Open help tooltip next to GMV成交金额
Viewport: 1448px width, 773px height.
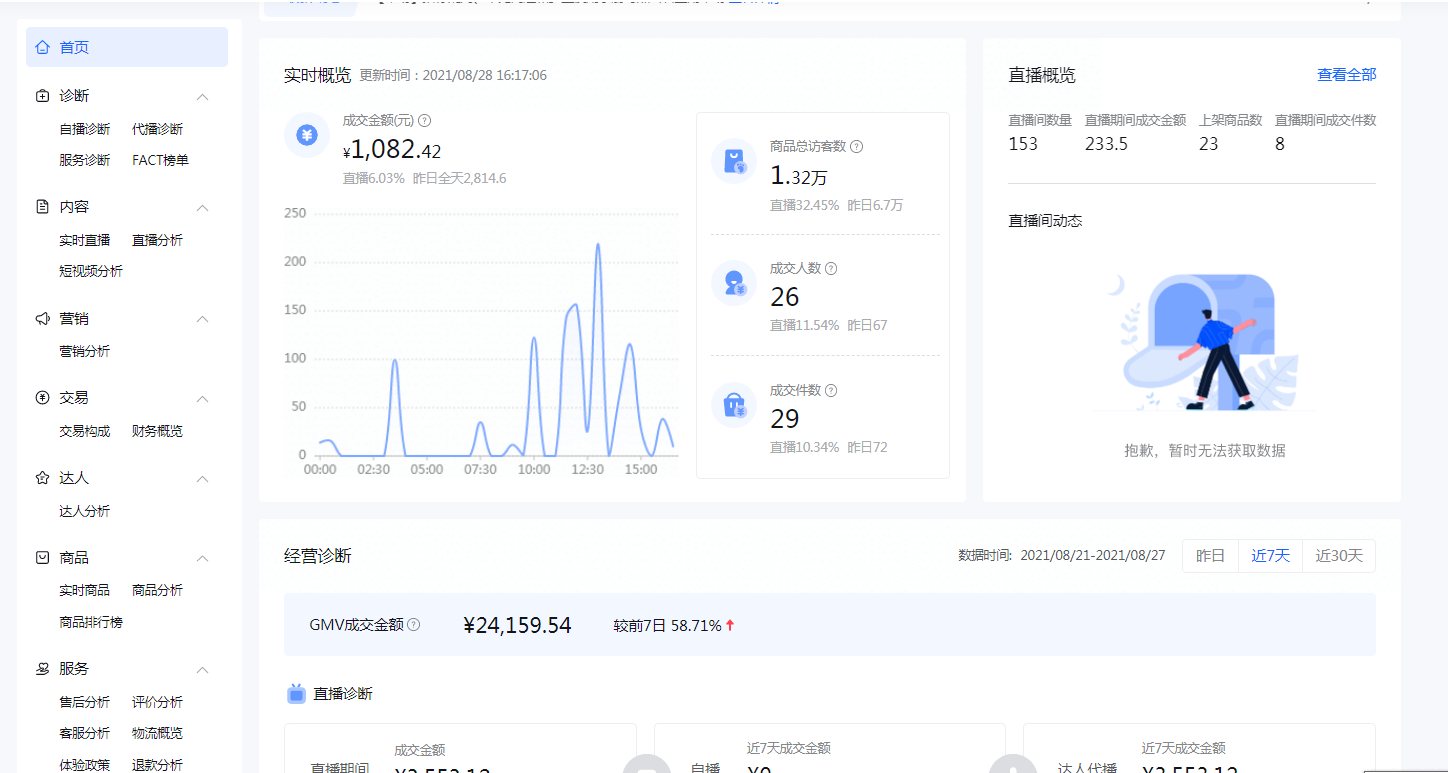[414, 625]
